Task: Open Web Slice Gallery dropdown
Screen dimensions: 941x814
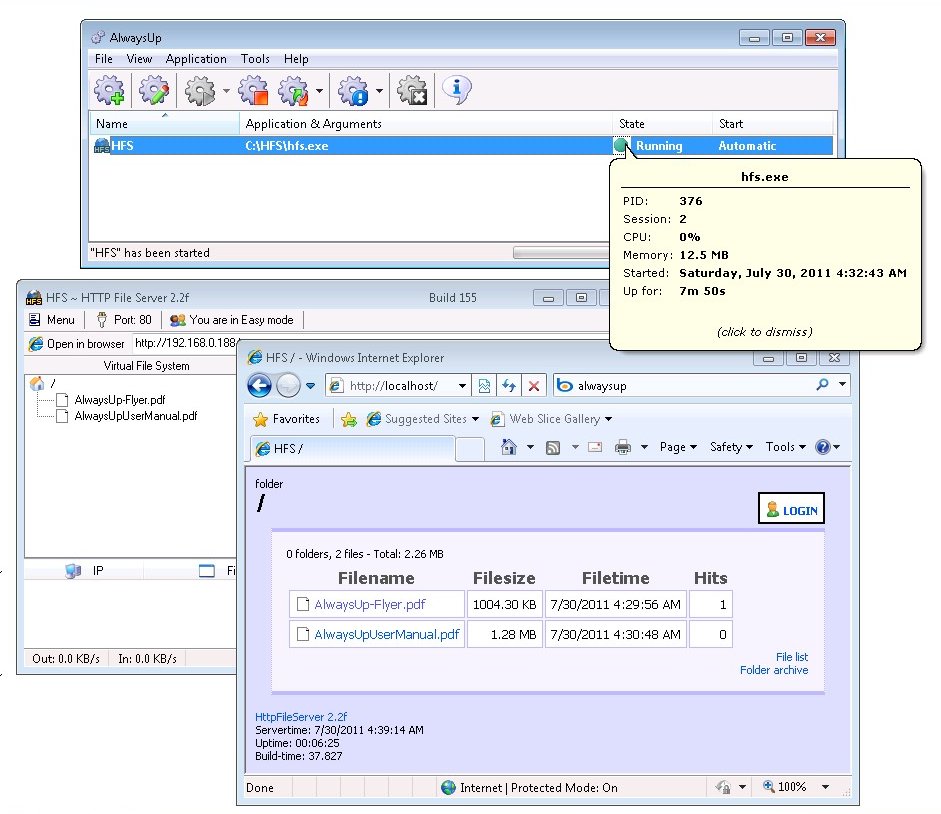Action: coord(550,419)
